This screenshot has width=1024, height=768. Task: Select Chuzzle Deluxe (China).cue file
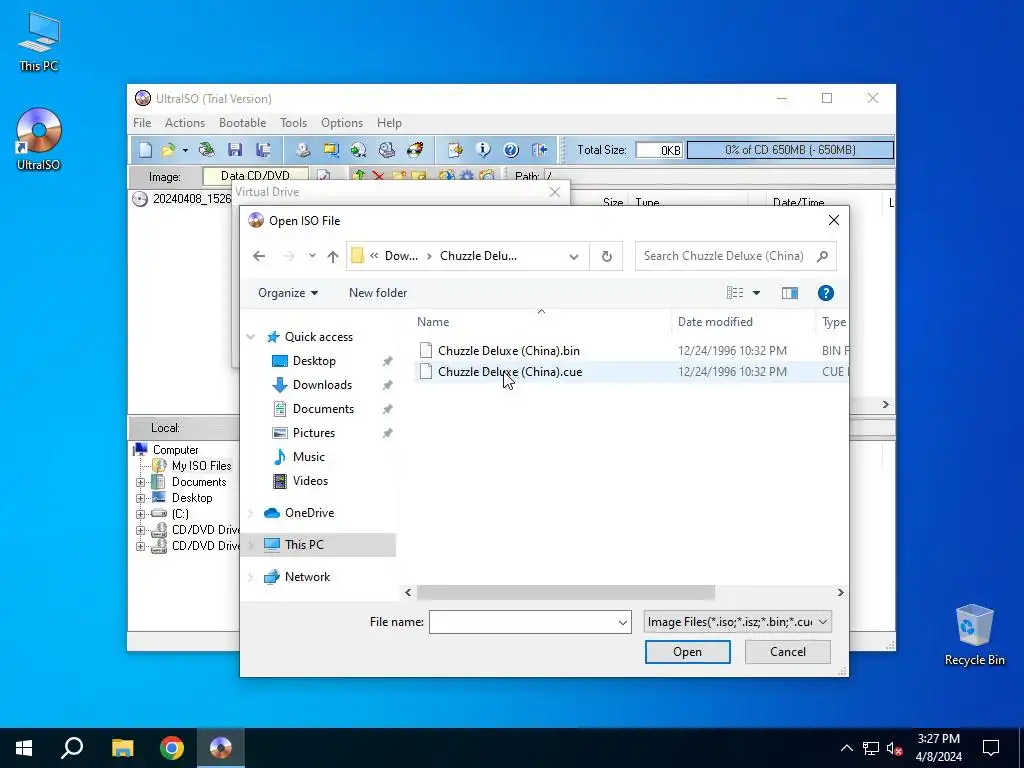point(510,372)
